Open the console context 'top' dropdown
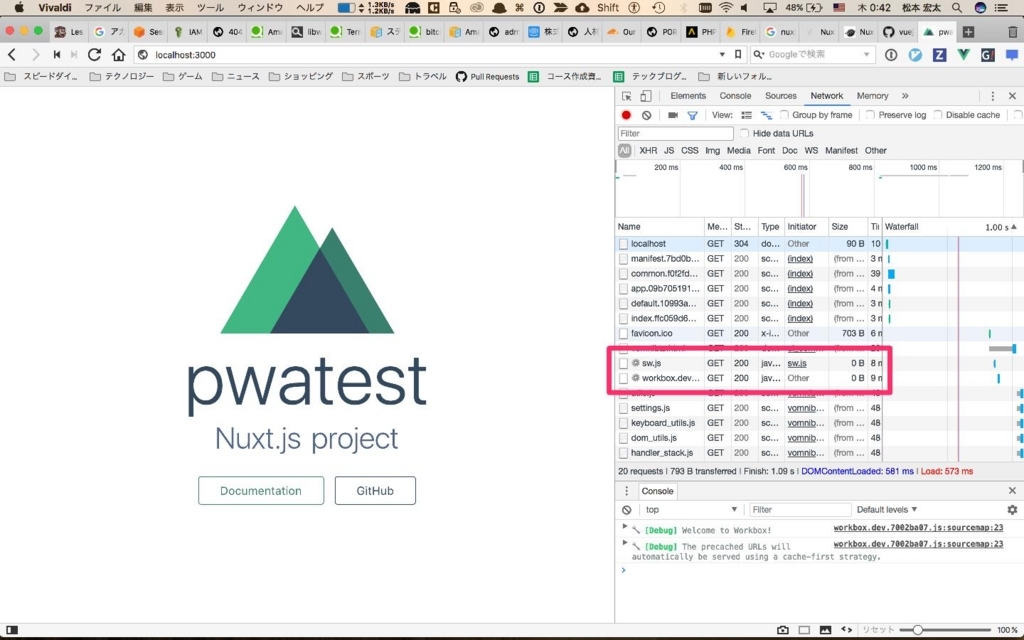Screen dimensions: 1024x640 tap(692, 509)
